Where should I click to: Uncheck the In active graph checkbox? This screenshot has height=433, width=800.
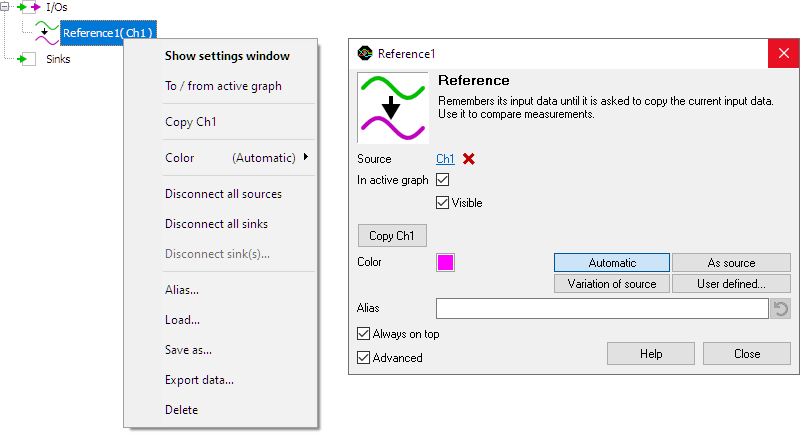442,180
